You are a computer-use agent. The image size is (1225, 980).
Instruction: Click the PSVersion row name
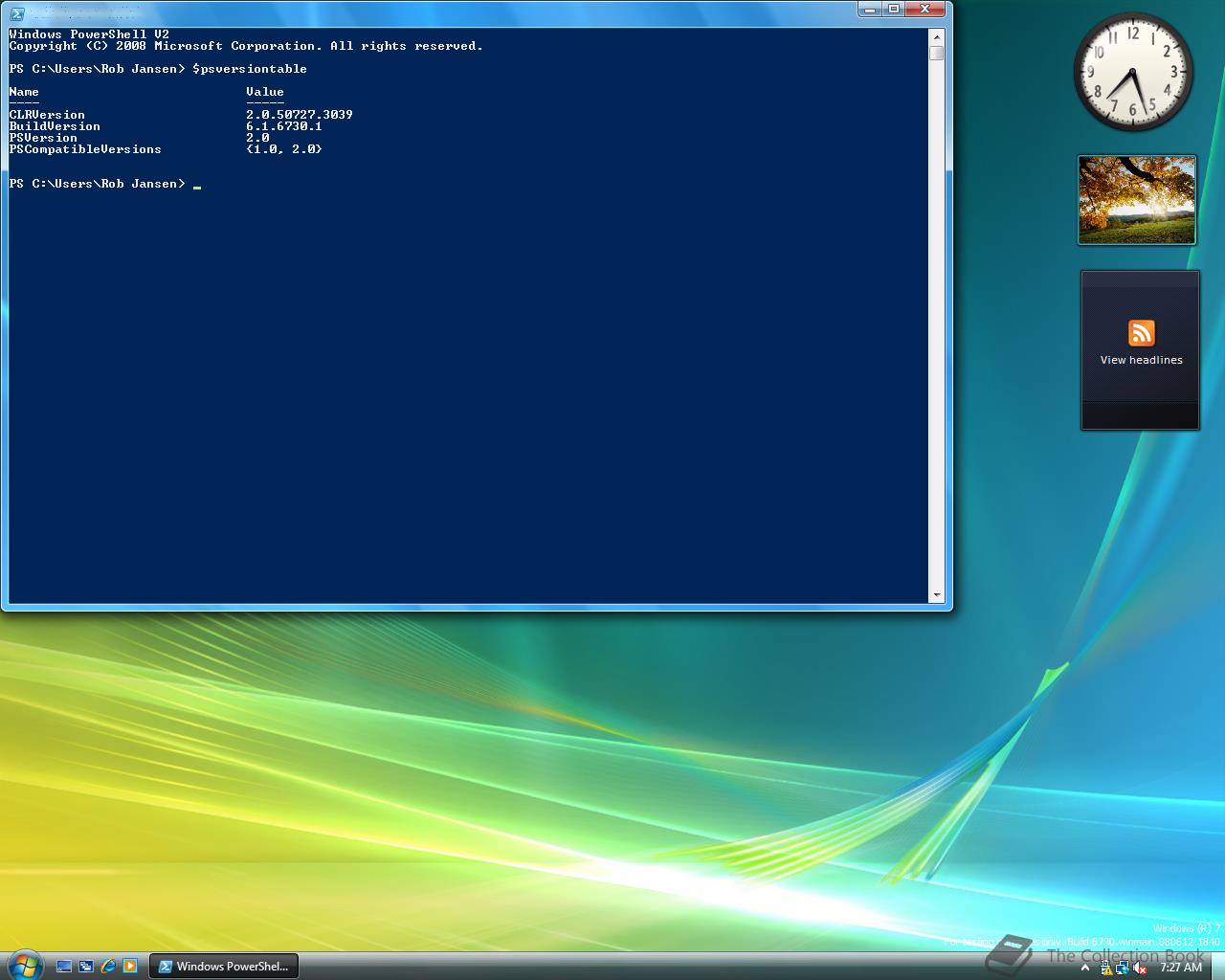[43, 138]
